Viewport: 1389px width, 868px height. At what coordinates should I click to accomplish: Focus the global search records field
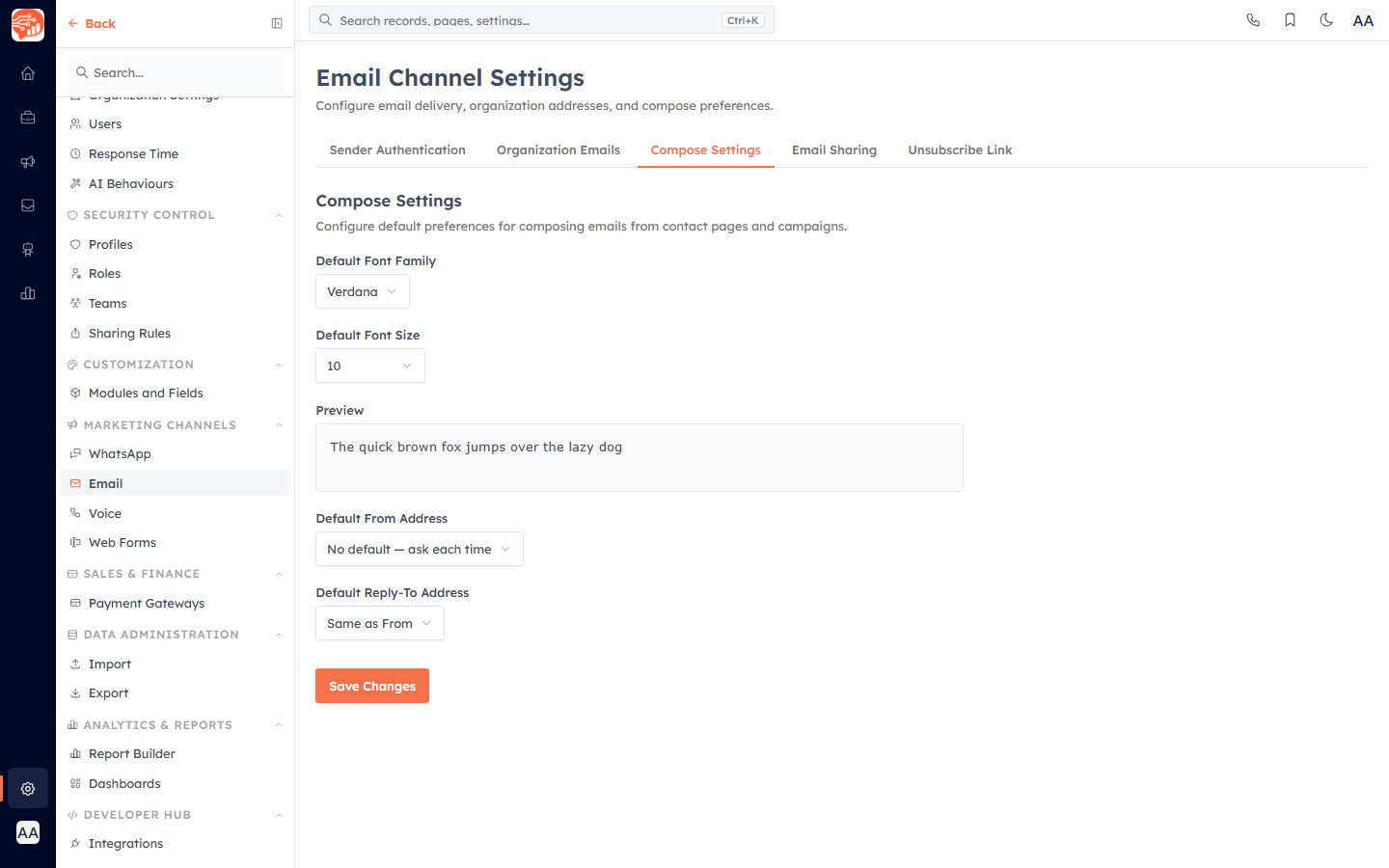click(541, 20)
